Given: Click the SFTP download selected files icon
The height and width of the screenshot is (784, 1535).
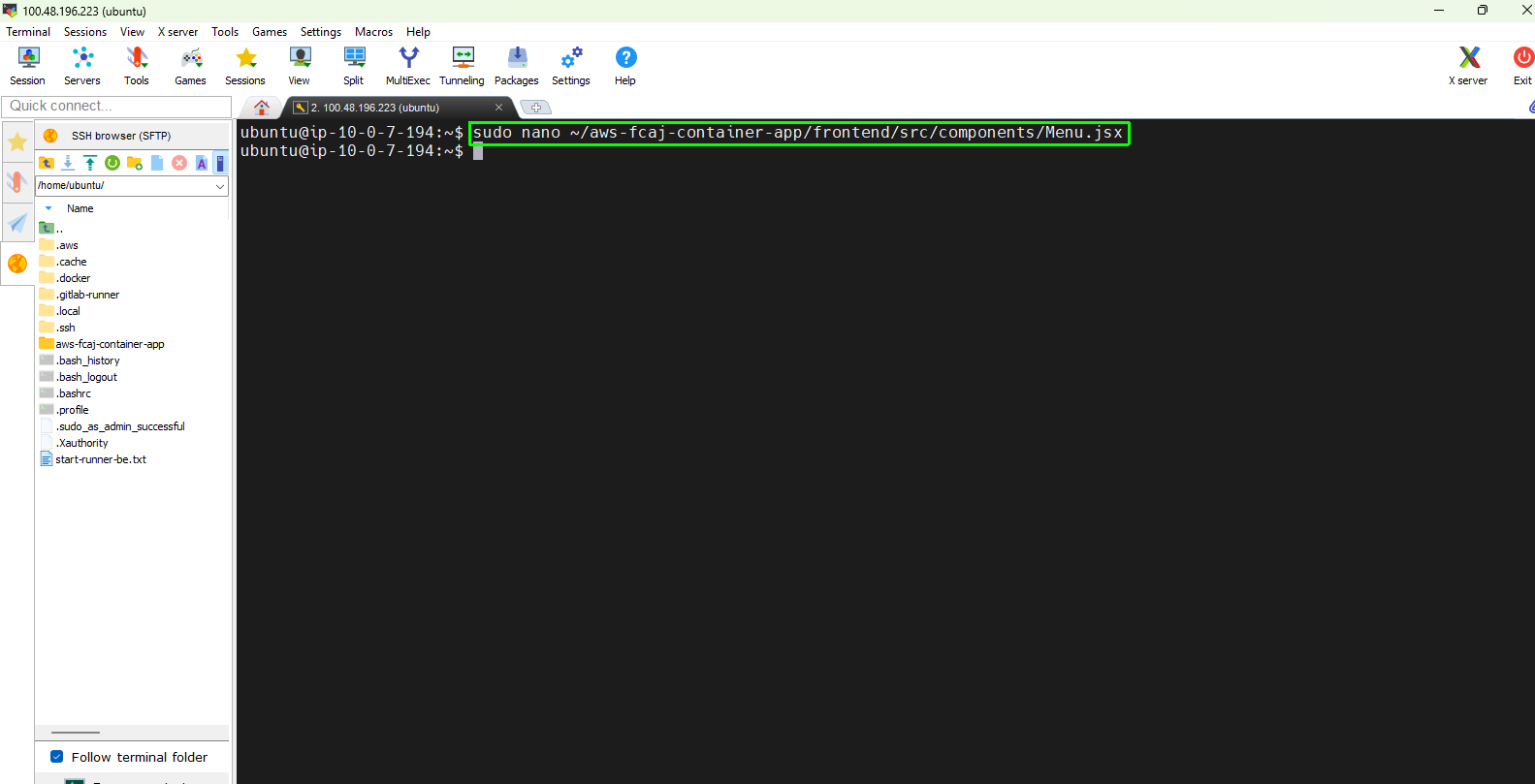Looking at the screenshot, I should 68,163.
